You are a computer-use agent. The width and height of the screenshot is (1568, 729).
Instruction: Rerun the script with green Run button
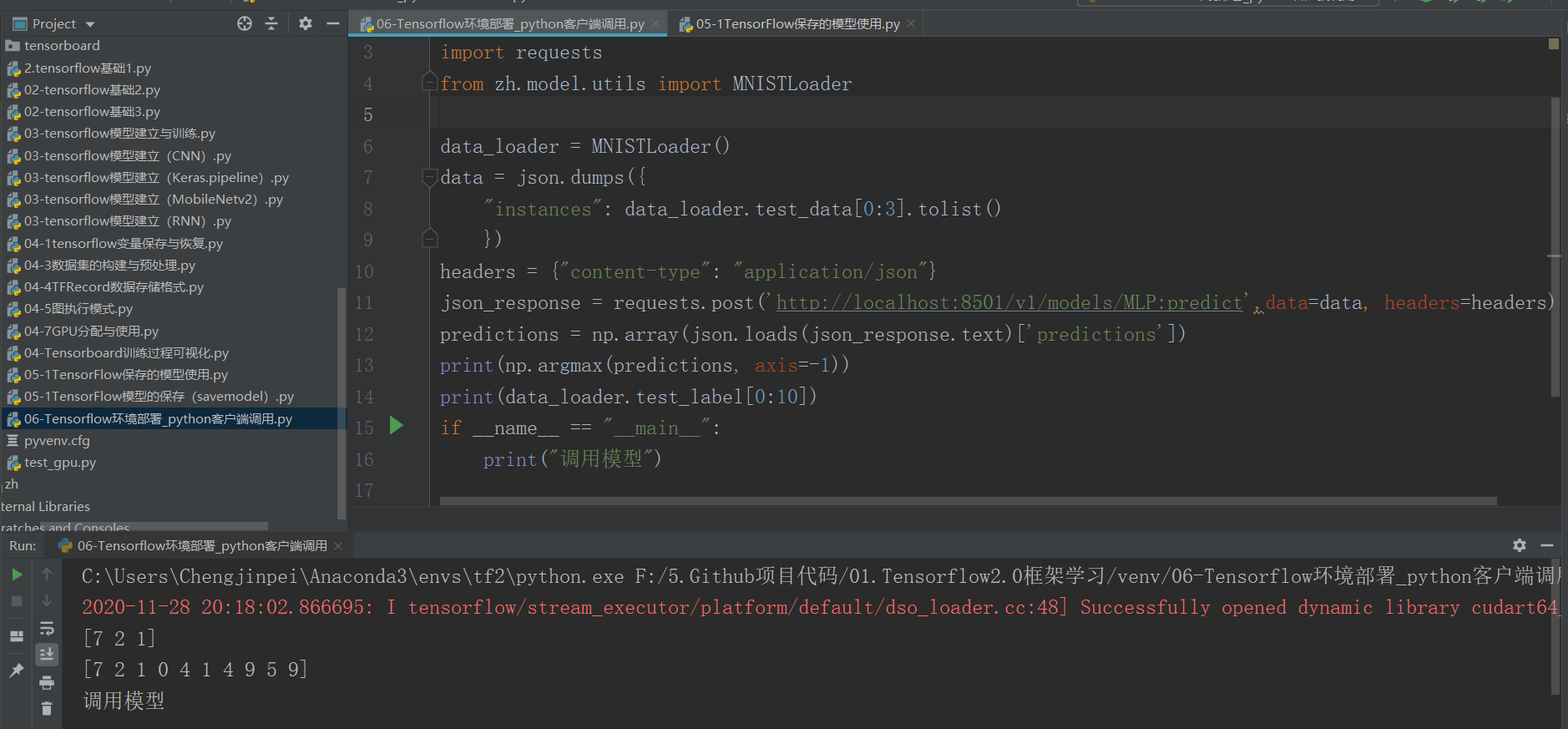click(17, 575)
